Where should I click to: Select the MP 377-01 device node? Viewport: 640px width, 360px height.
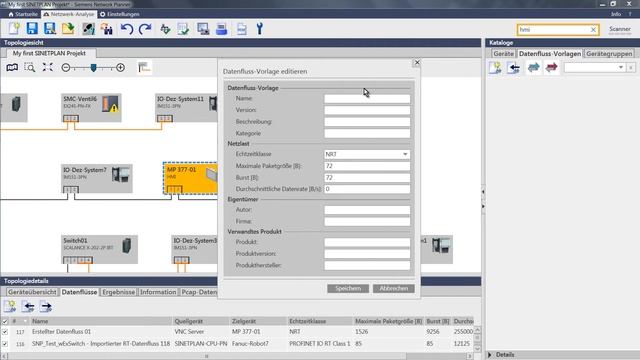191,178
